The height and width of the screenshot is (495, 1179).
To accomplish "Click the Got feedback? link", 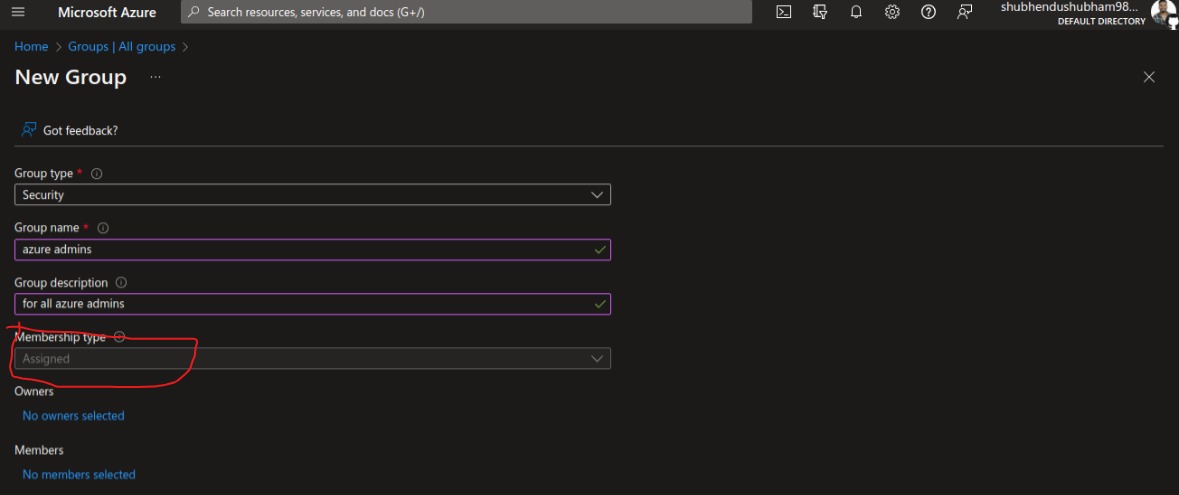I will click(80, 130).
